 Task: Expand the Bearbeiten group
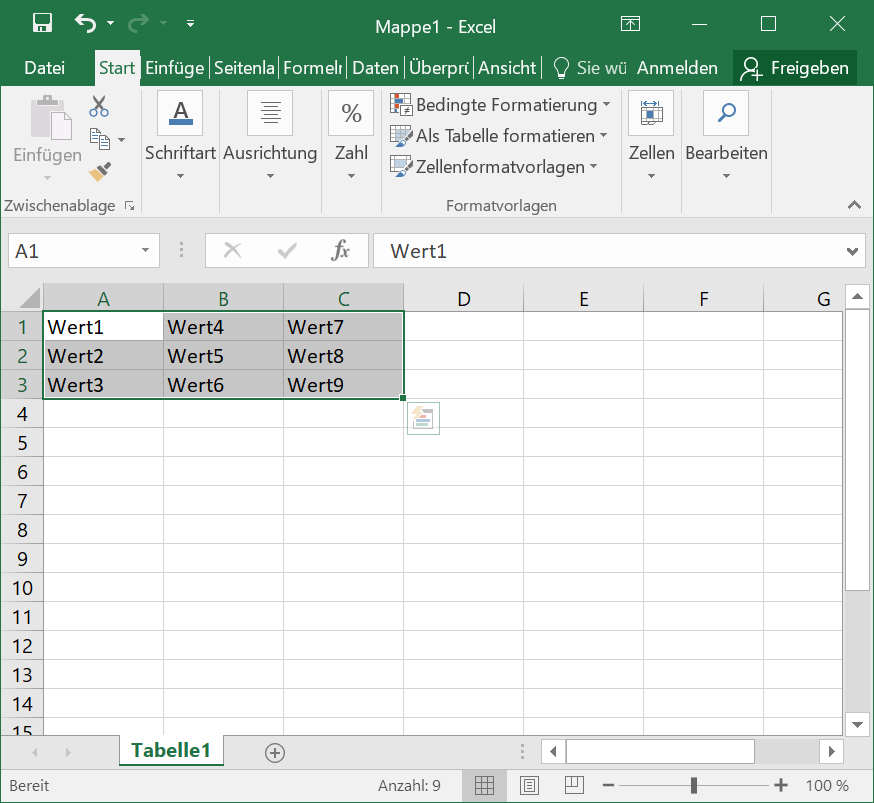[726, 136]
